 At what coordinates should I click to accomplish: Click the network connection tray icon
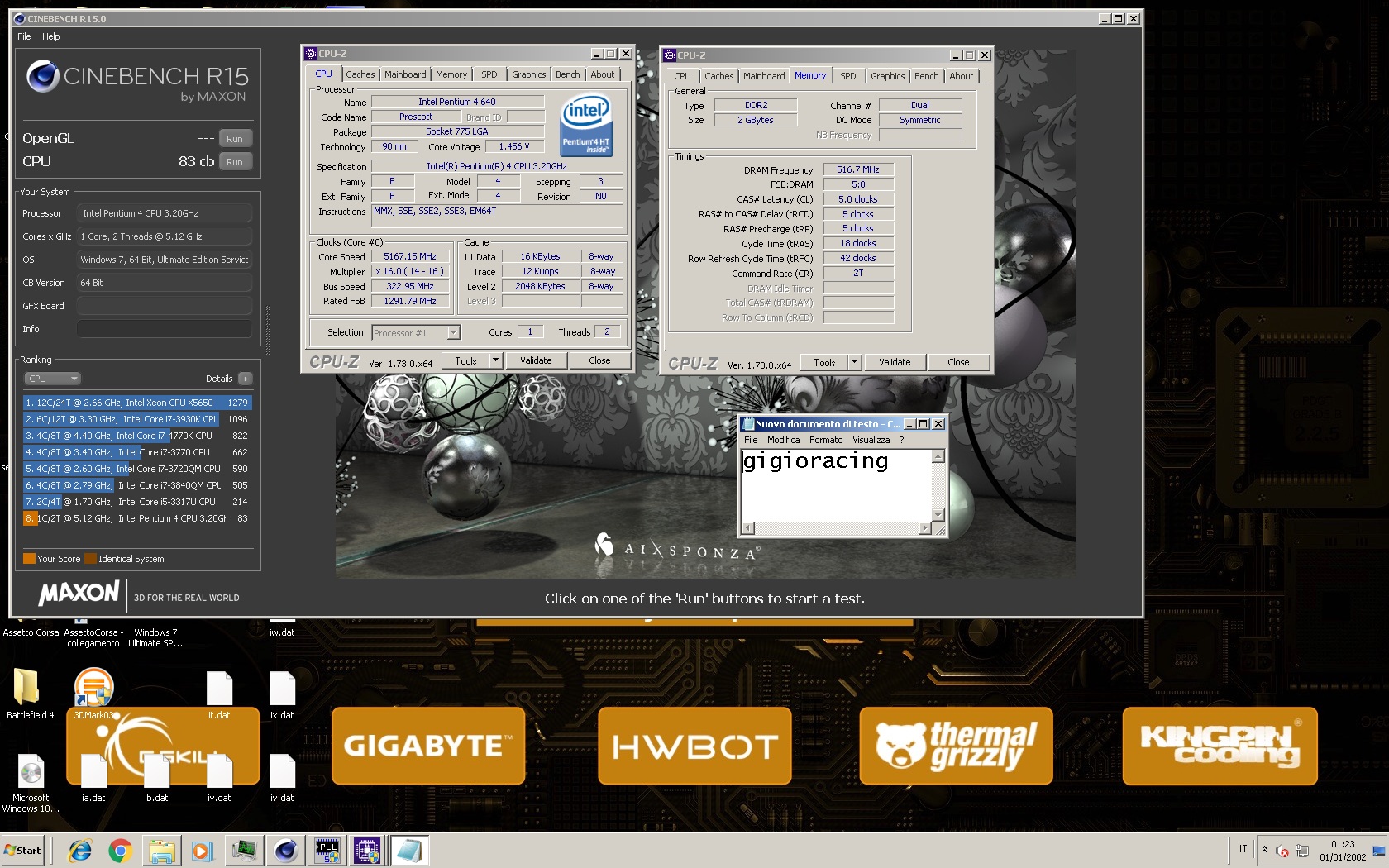[x=1302, y=851]
